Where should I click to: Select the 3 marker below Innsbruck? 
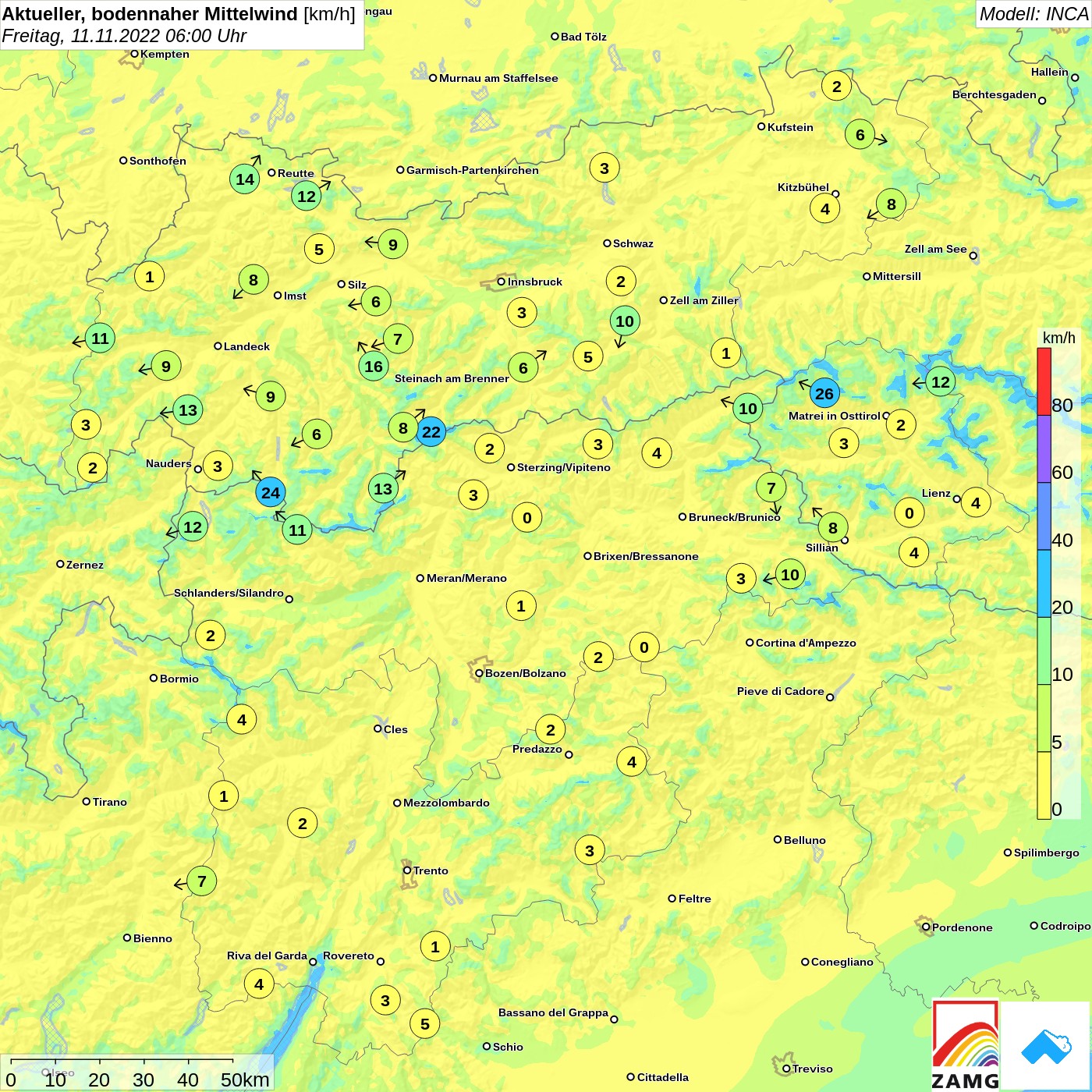[x=522, y=314]
